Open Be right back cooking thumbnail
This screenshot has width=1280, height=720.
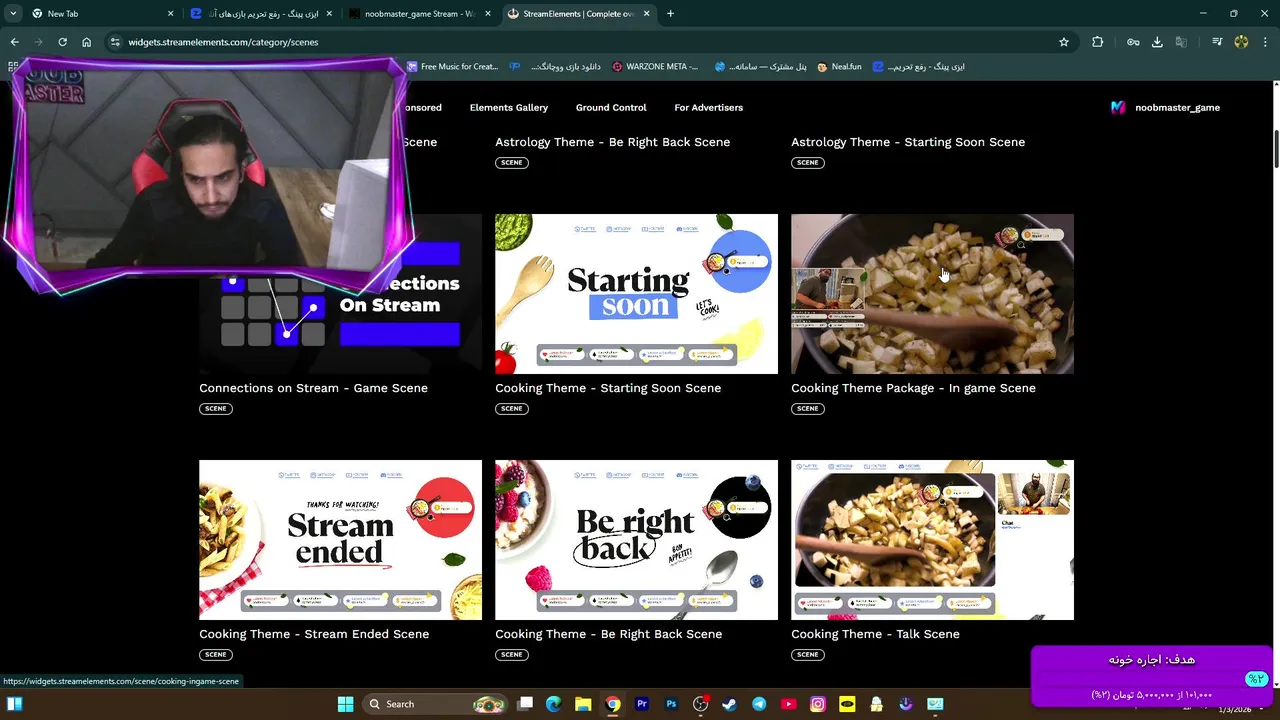coord(636,540)
